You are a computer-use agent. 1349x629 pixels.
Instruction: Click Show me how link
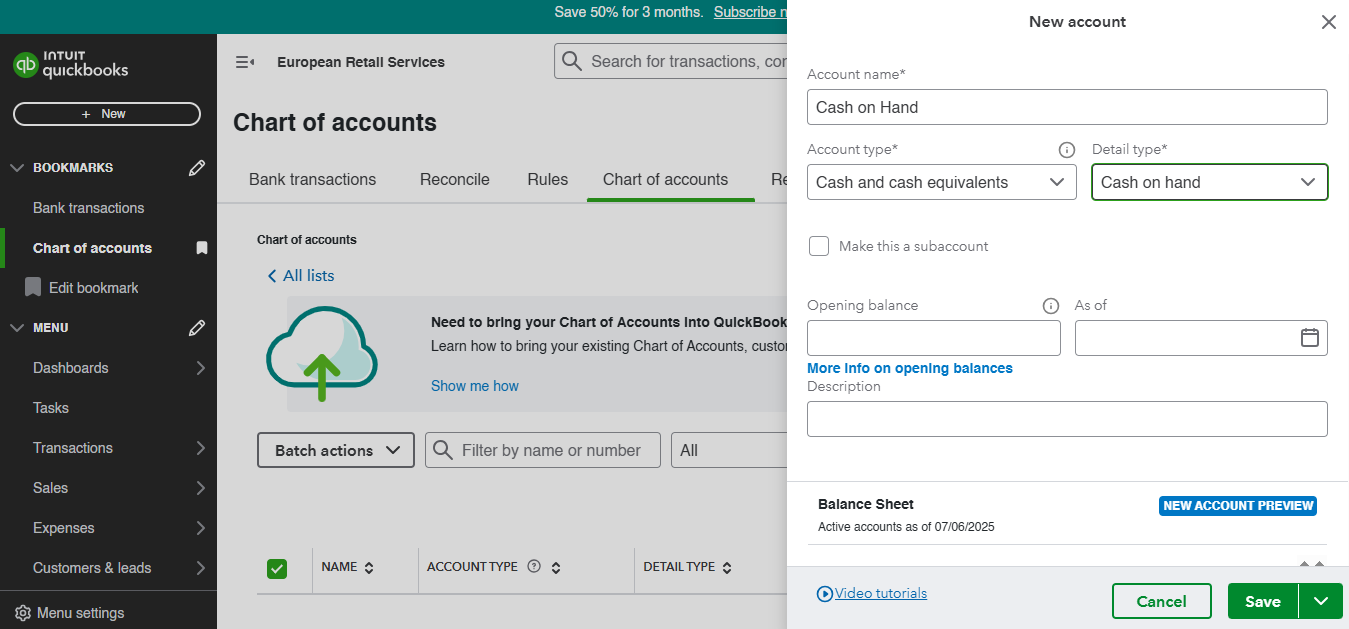475,386
